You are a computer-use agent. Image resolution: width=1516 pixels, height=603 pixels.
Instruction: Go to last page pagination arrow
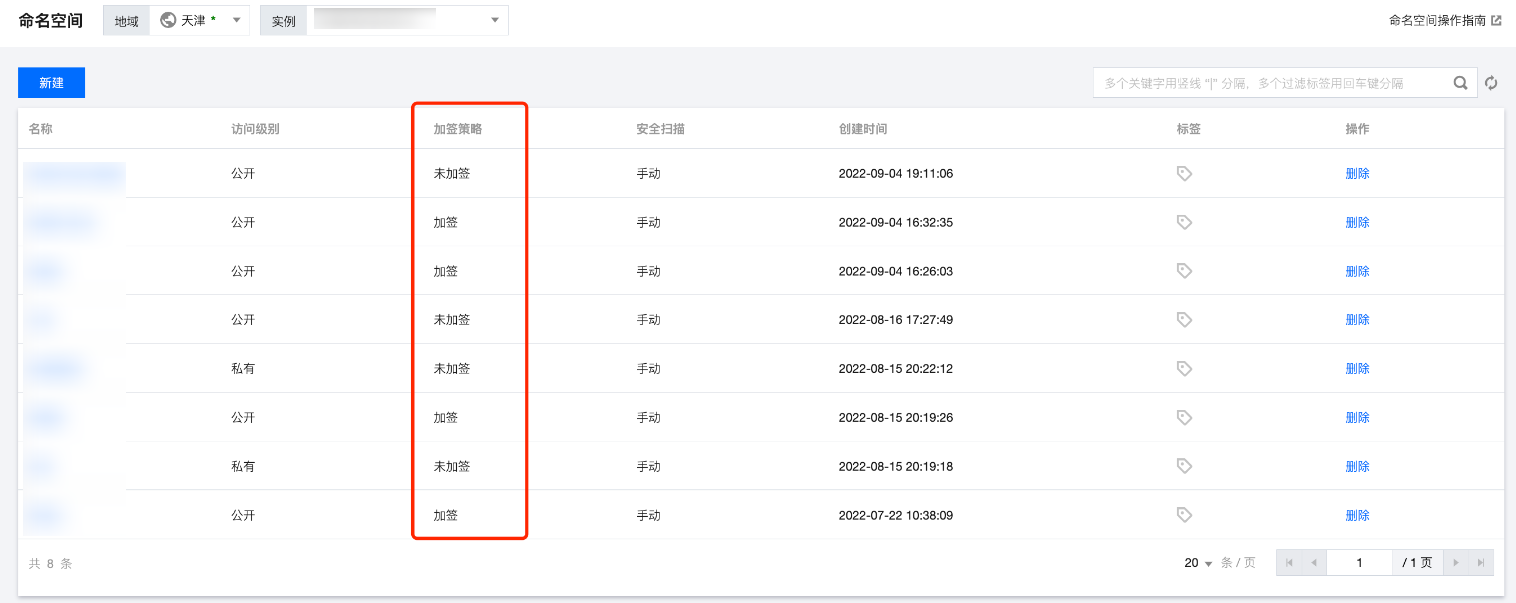click(1480, 563)
